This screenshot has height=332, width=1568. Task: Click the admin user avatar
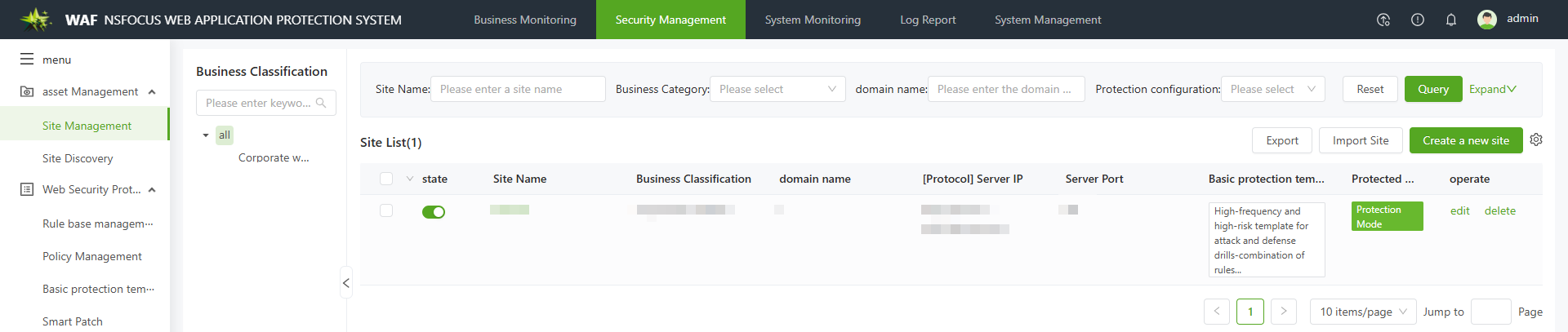click(x=1486, y=20)
